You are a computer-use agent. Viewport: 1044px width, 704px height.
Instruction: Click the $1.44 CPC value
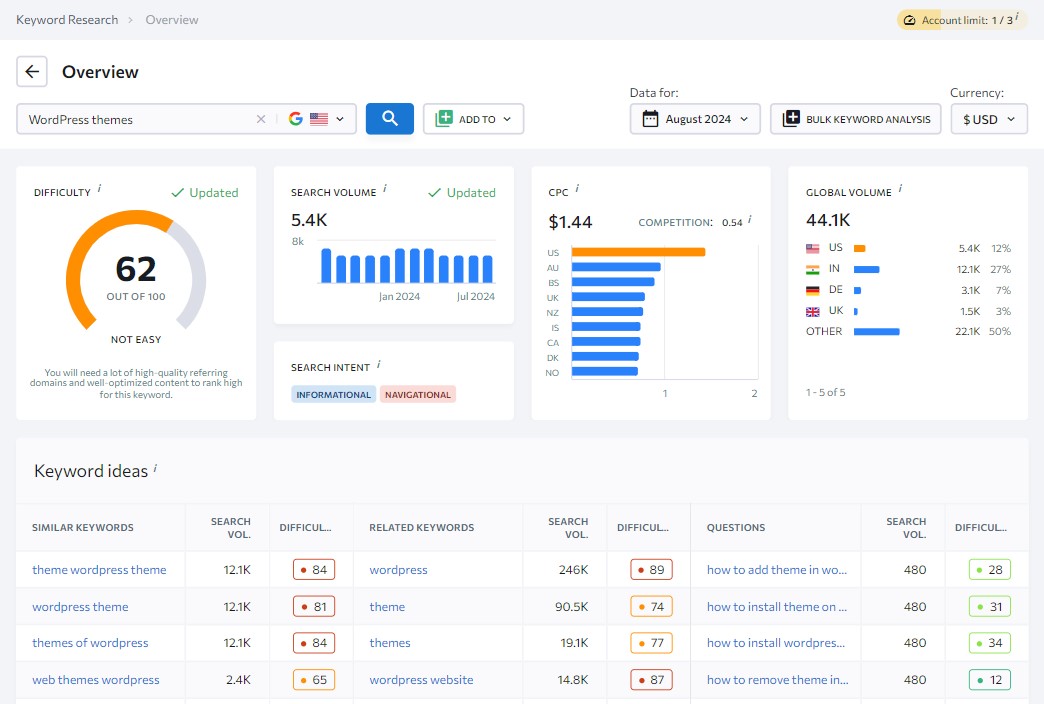coord(570,222)
